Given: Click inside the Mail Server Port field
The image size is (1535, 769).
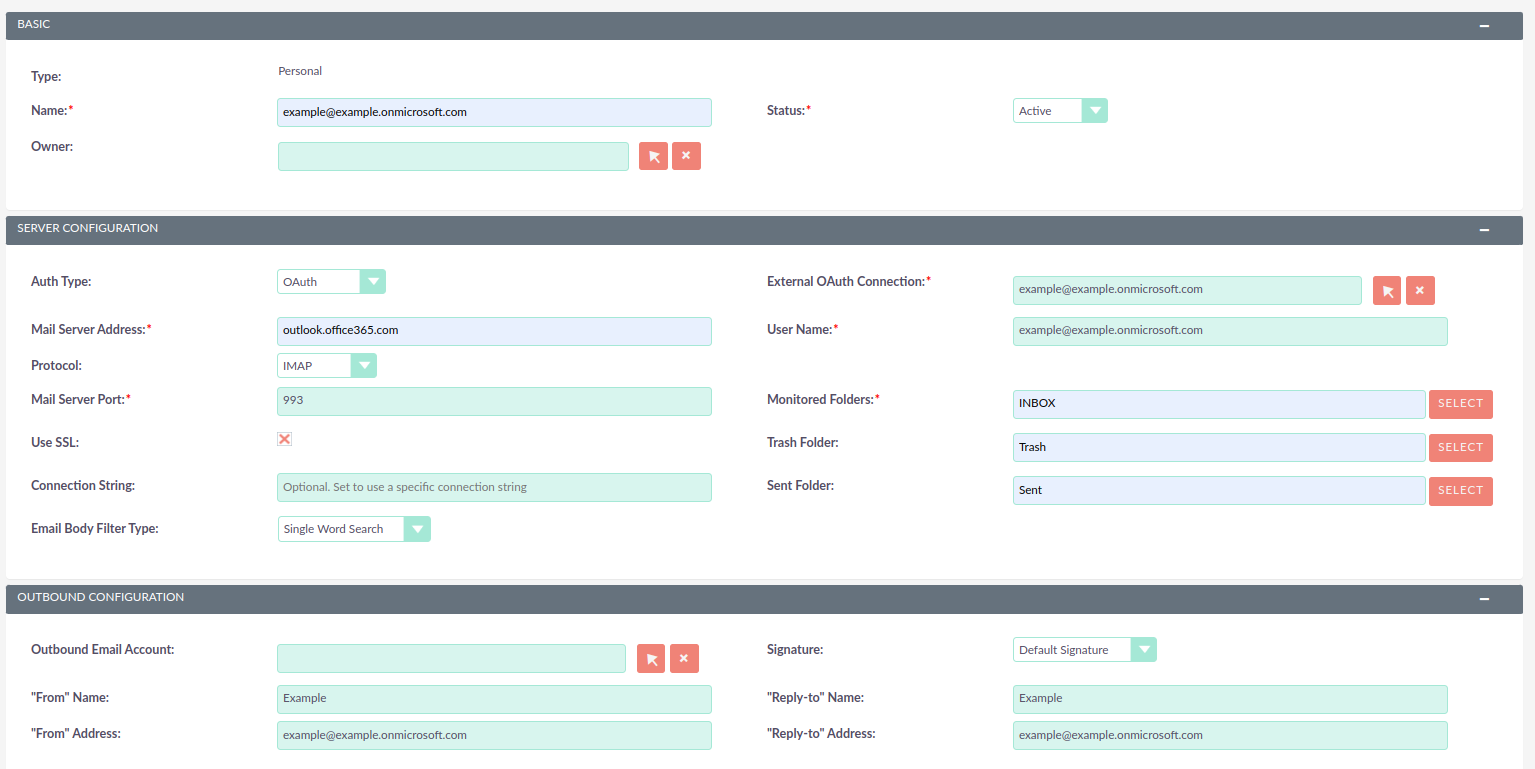Looking at the screenshot, I should click(x=494, y=401).
